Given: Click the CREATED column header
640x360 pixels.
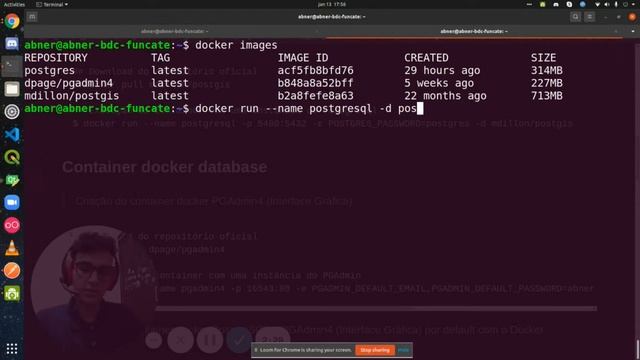Looking at the screenshot, I should (426, 58).
